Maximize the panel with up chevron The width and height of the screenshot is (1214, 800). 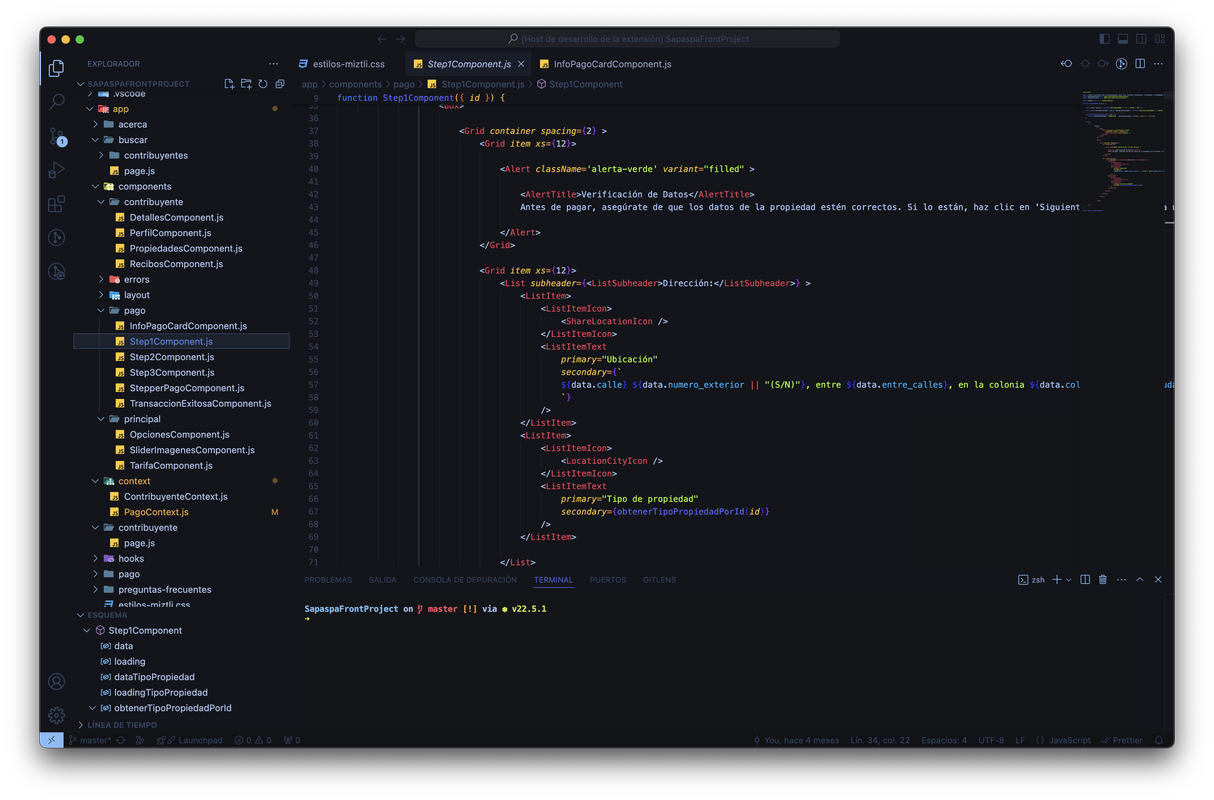click(1140, 580)
